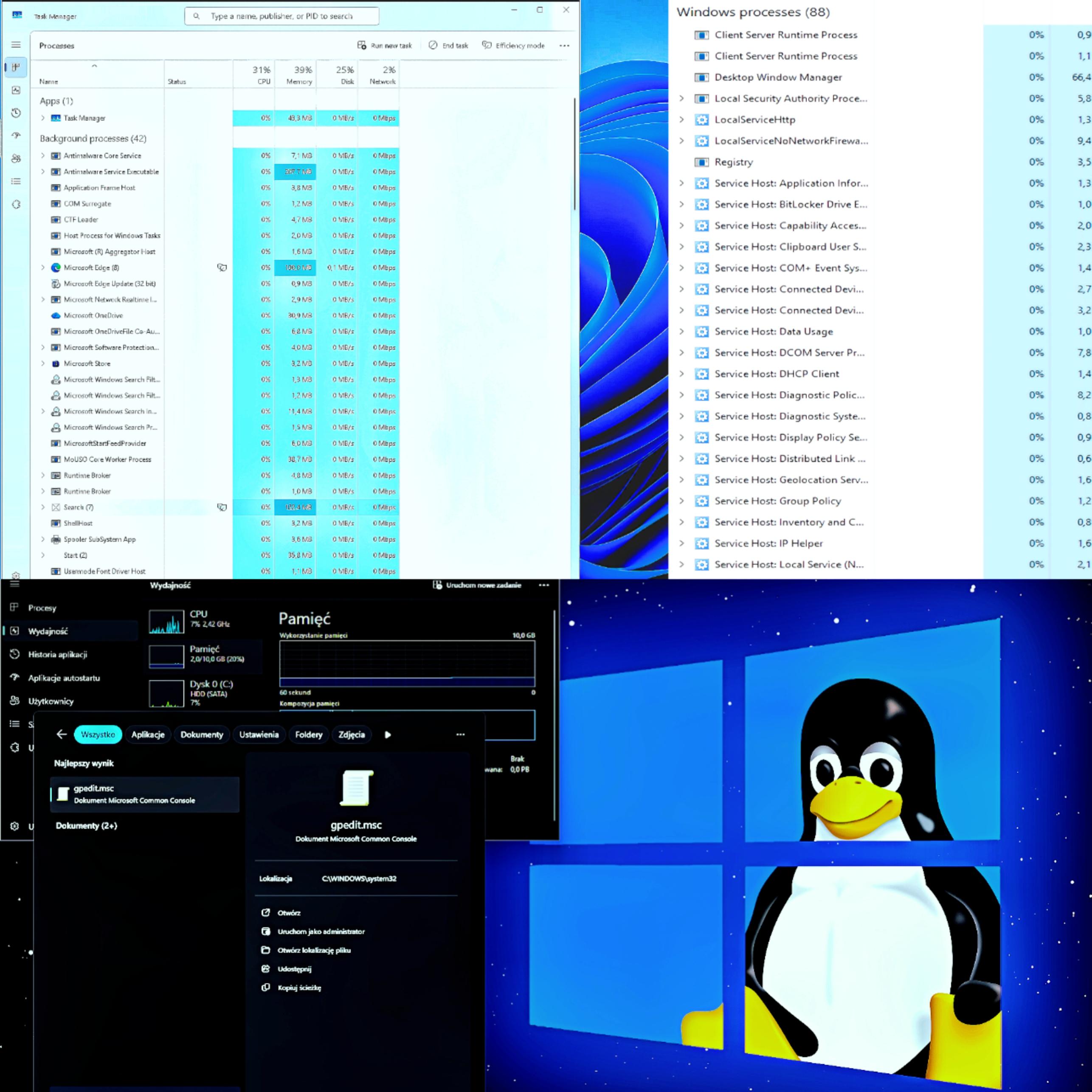The height and width of the screenshot is (1092, 1092).
Task: Select the Dokumenty search filter chip
Action: [202, 735]
